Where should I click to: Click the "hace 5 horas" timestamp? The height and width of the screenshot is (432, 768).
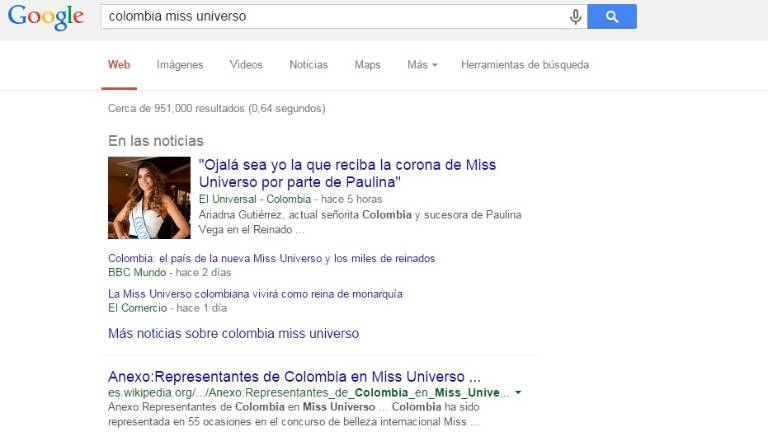pos(352,199)
